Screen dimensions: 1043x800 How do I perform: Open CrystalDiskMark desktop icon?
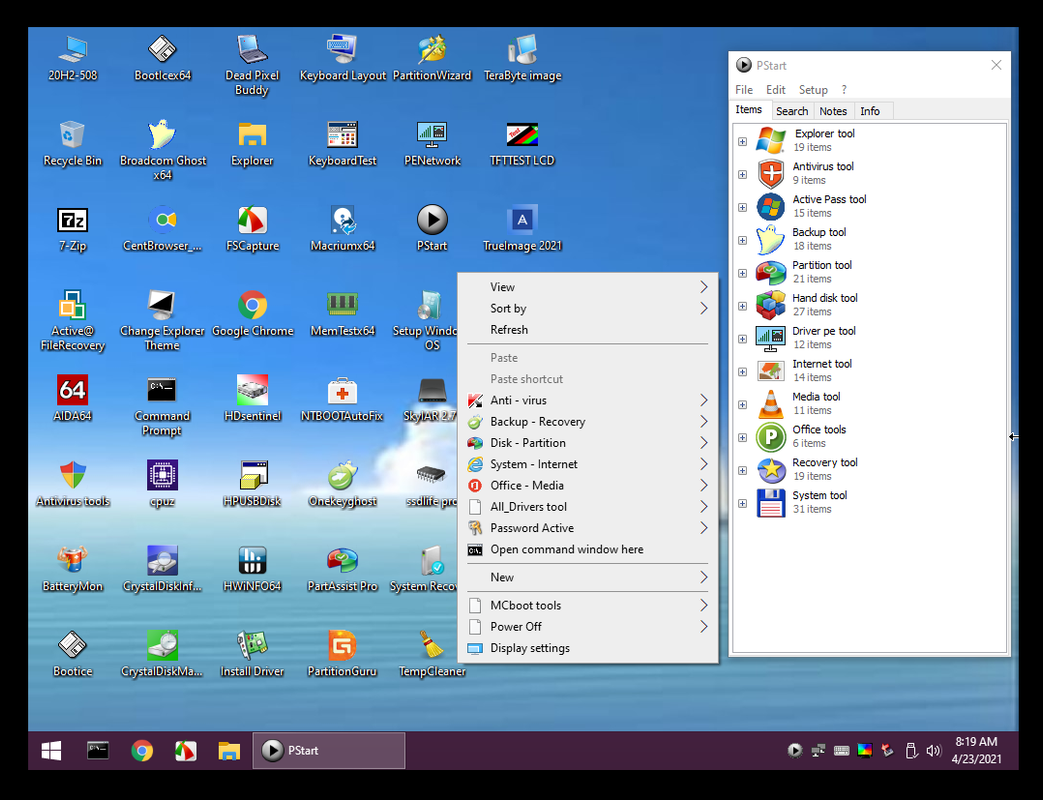tap(162, 654)
